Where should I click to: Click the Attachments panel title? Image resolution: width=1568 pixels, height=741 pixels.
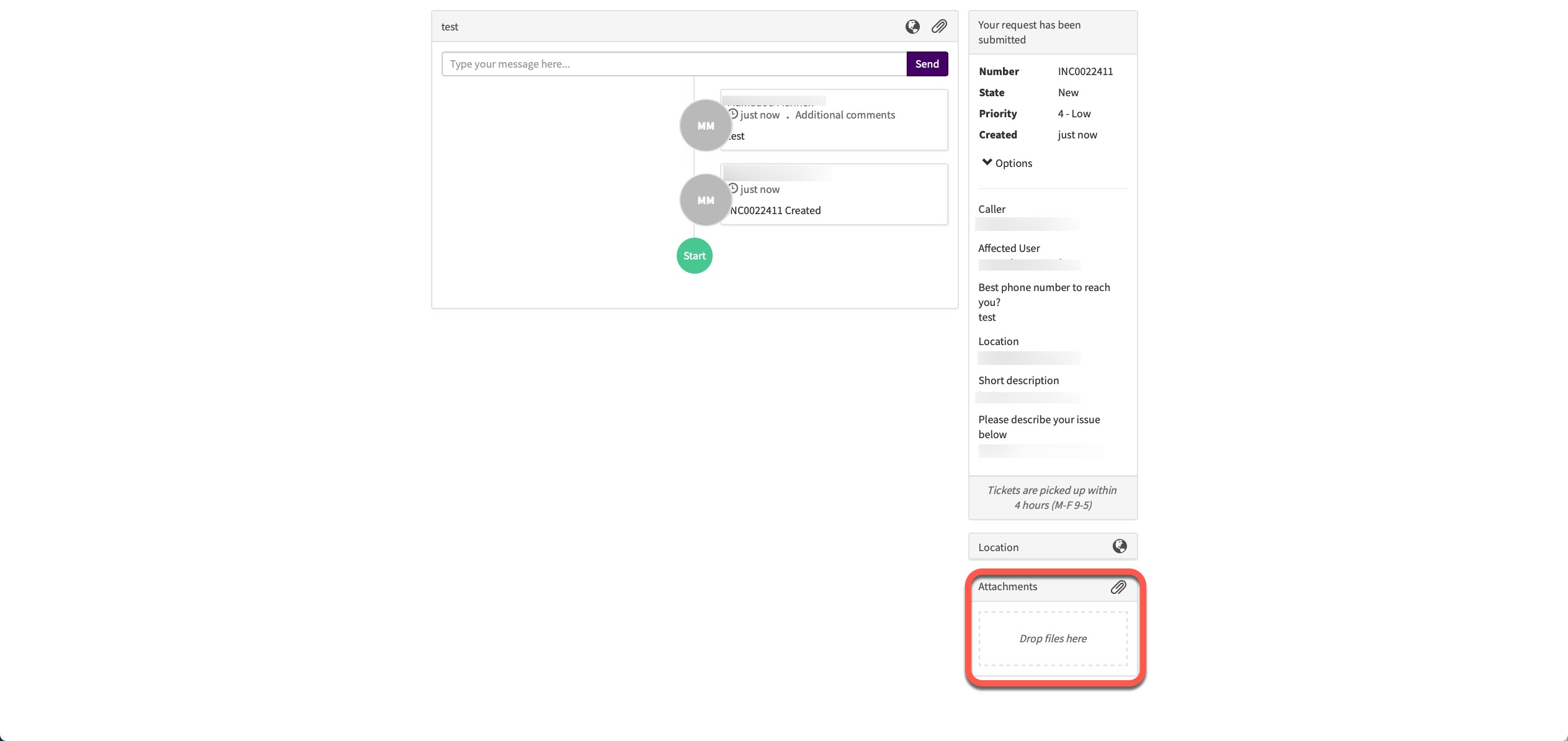pyautogui.click(x=1007, y=587)
